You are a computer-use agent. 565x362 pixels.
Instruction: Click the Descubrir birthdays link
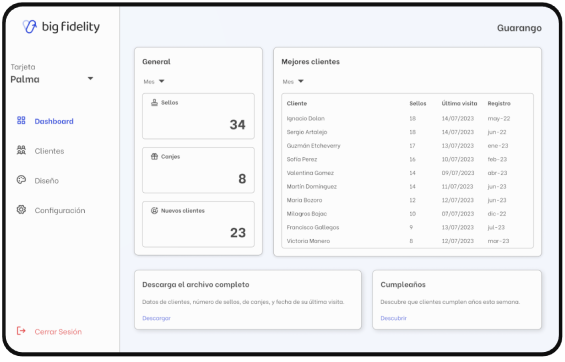click(x=393, y=318)
